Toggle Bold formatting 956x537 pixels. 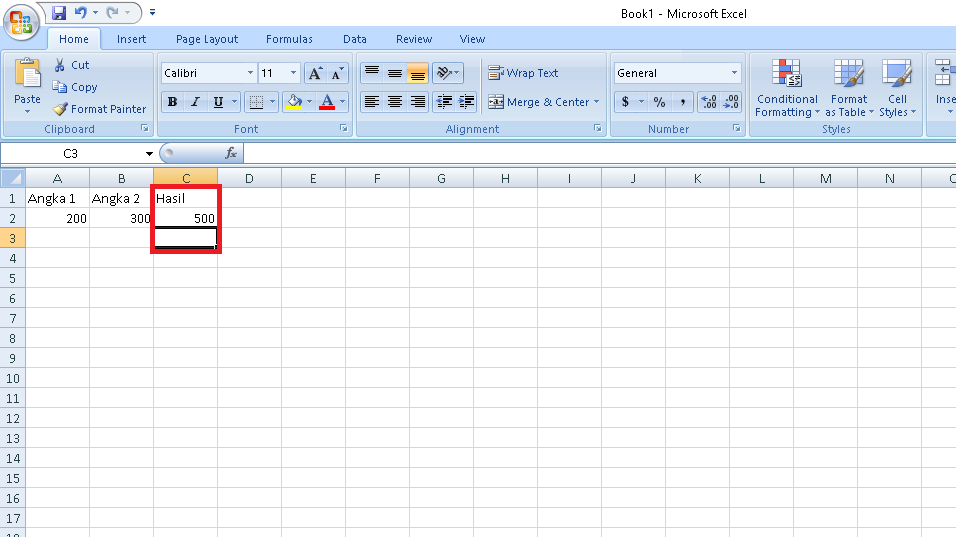pyautogui.click(x=173, y=102)
